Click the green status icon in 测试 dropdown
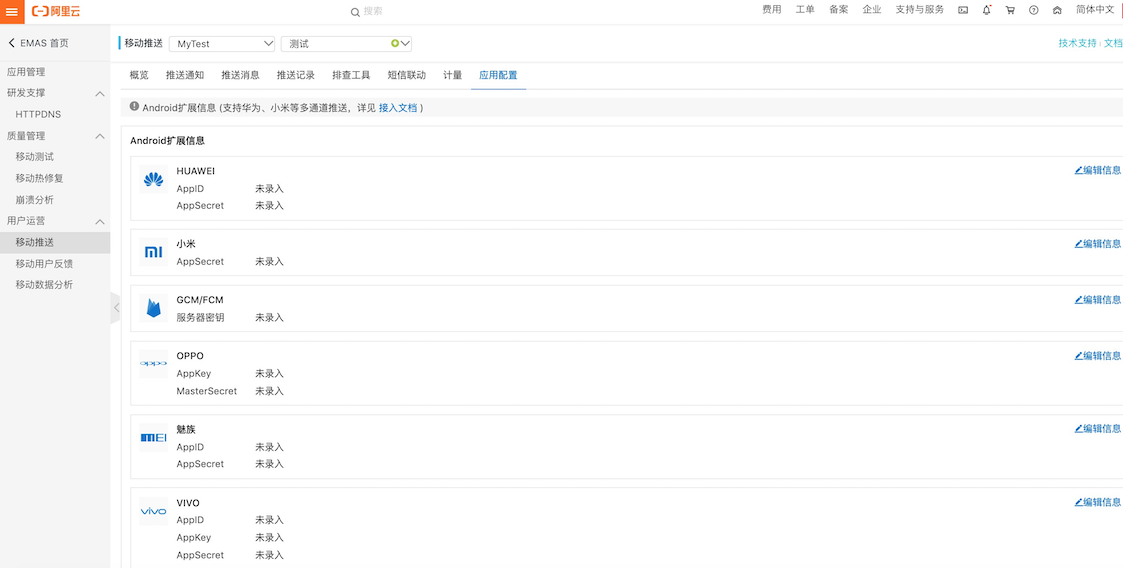The height and width of the screenshot is (568, 1123). [395, 44]
